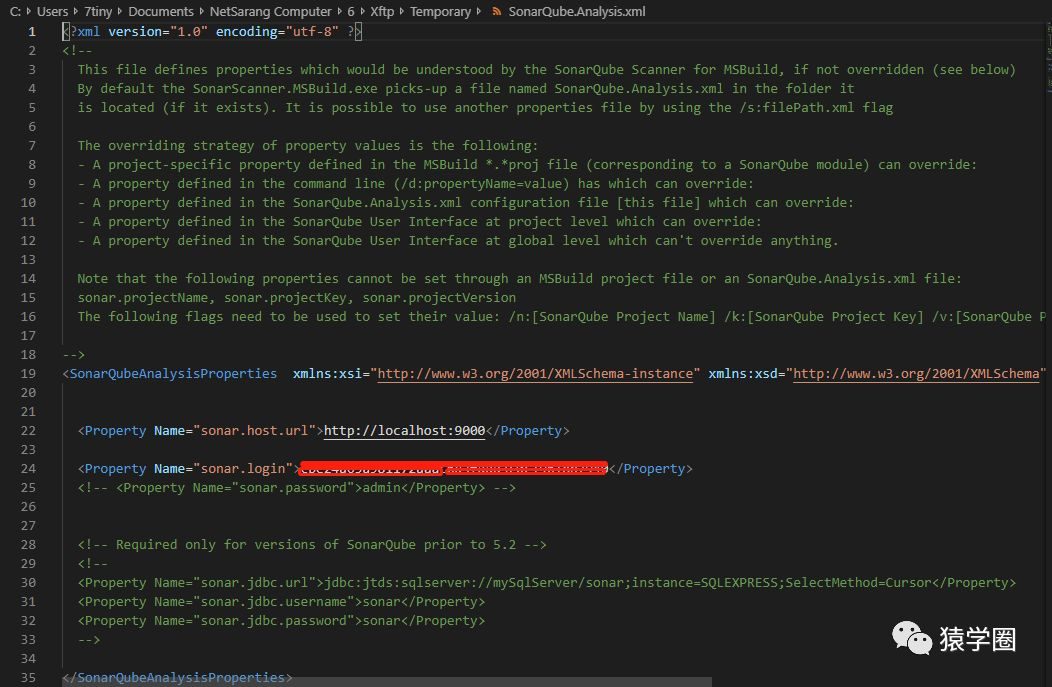Select line number 30 in the gutter
This screenshot has width=1052, height=687.
coord(28,583)
